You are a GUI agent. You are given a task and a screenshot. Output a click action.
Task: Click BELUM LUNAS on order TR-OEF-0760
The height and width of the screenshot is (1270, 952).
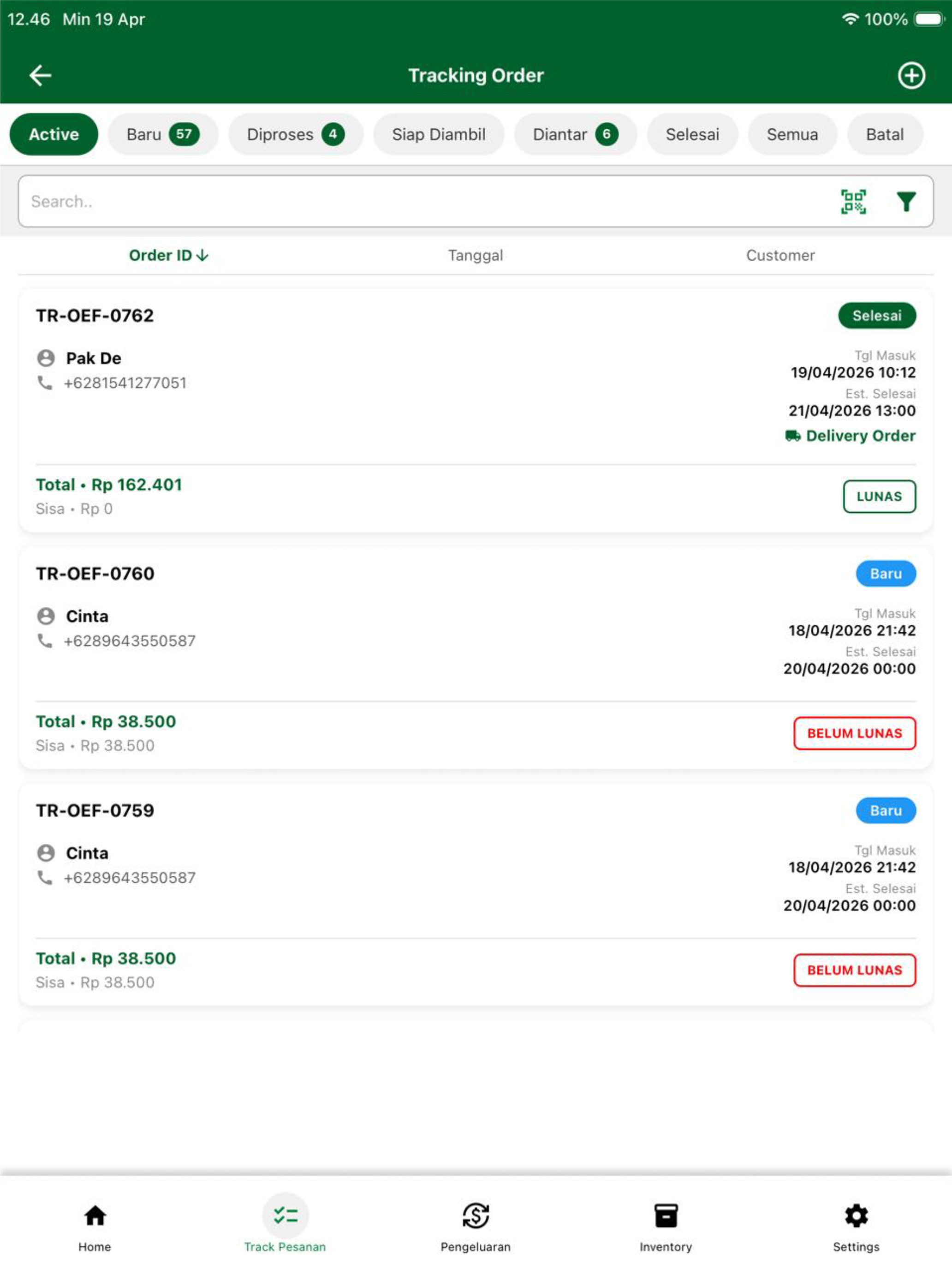point(854,733)
